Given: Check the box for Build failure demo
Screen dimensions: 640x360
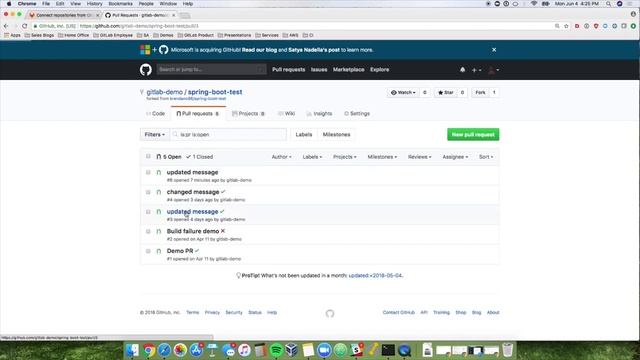Looking at the screenshot, I should point(148,231).
